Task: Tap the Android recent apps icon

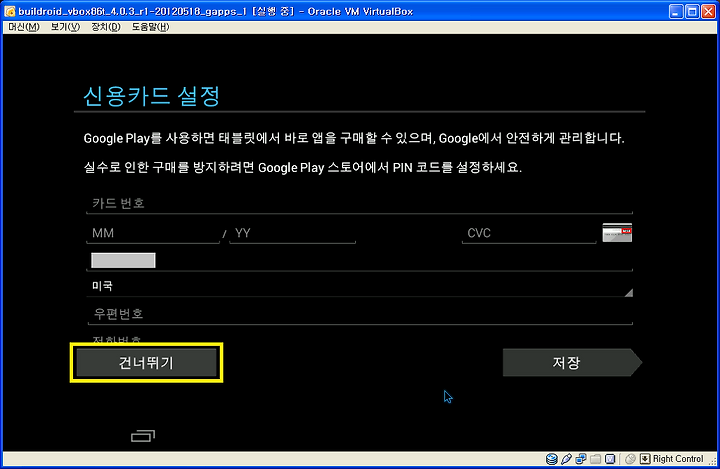Action: pyautogui.click(x=143, y=436)
